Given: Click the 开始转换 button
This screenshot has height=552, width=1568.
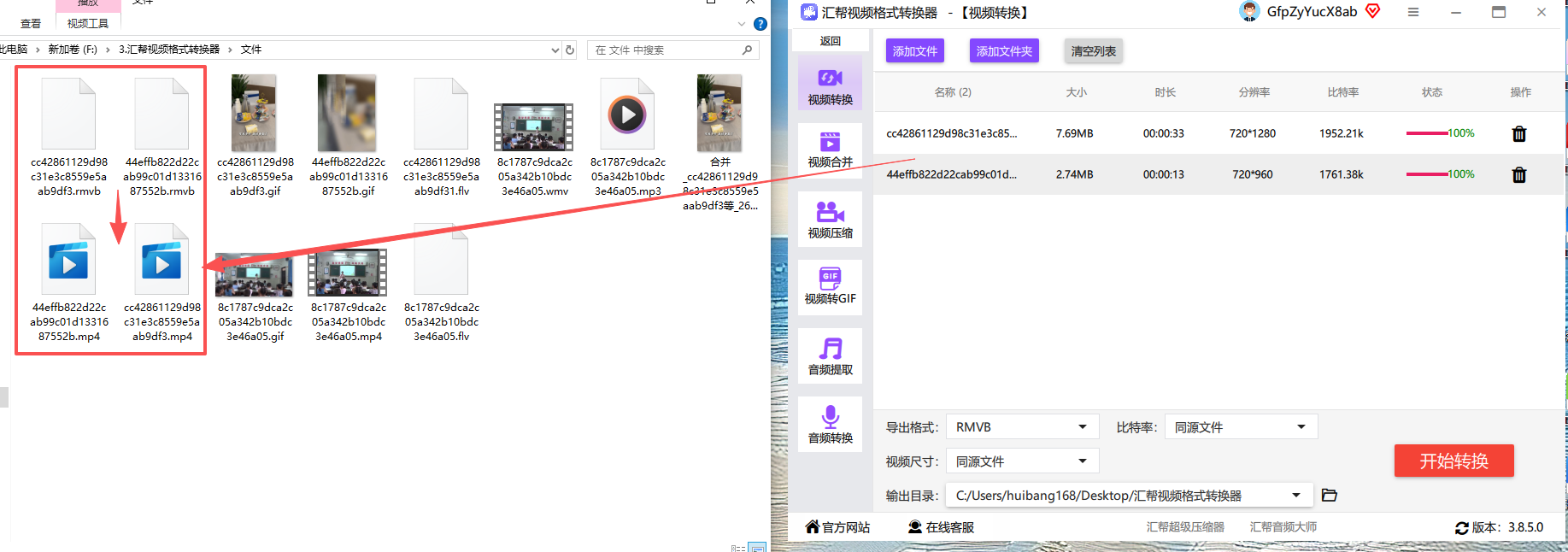Looking at the screenshot, I should click(1453, 461).
